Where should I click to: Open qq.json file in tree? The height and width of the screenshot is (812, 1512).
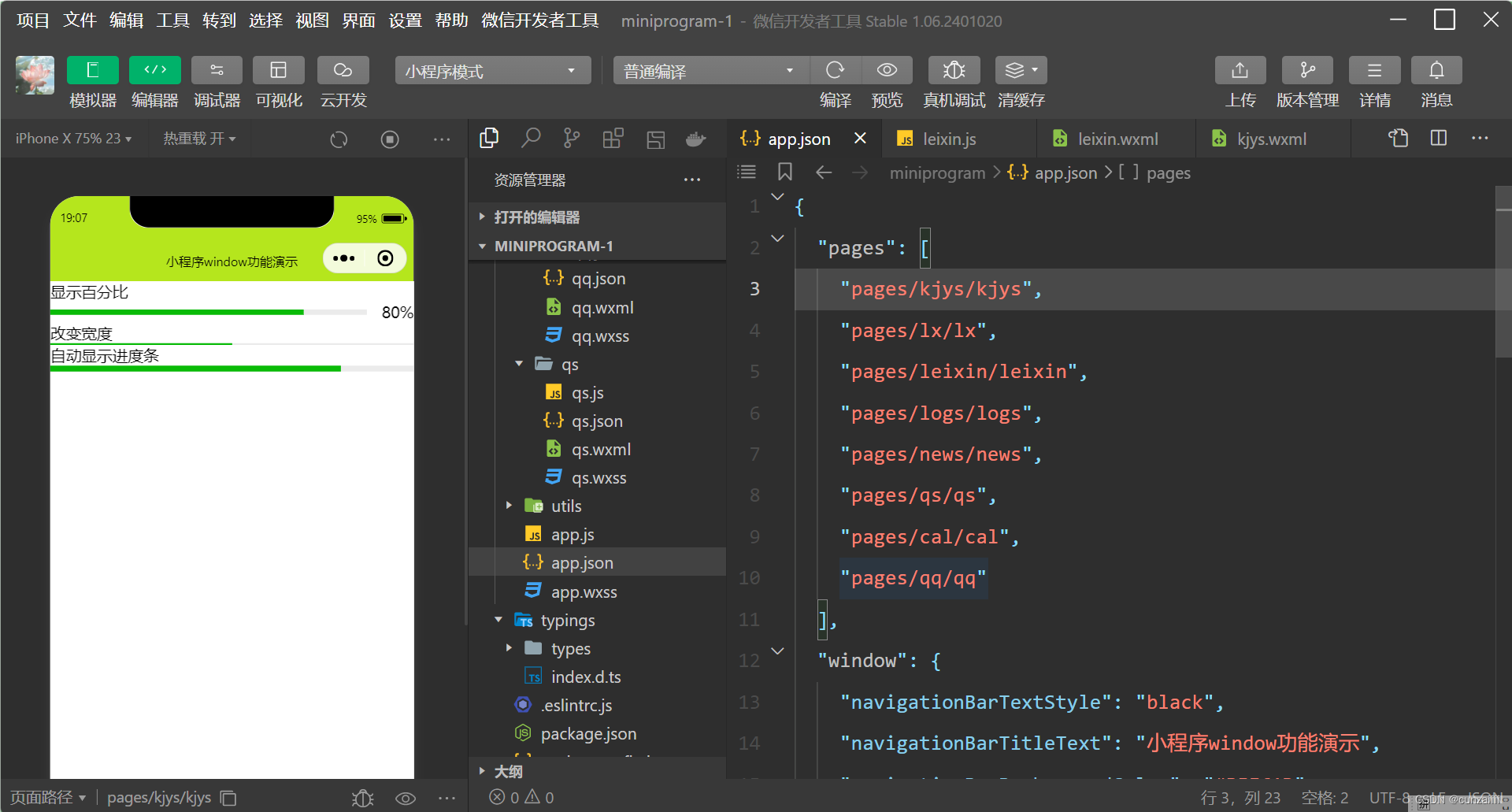pos(598,279)
